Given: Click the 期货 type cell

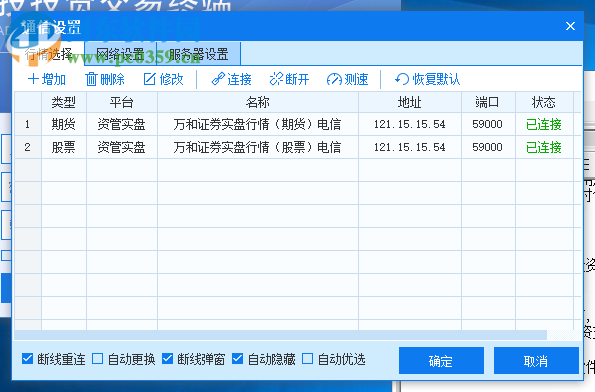Looking at the screenshot, I should (64, 124).
